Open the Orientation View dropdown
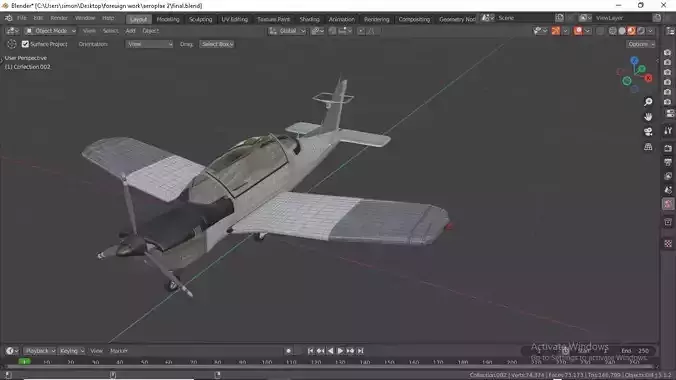The height and width of the screenshot is (380, 676). (149, 44)
